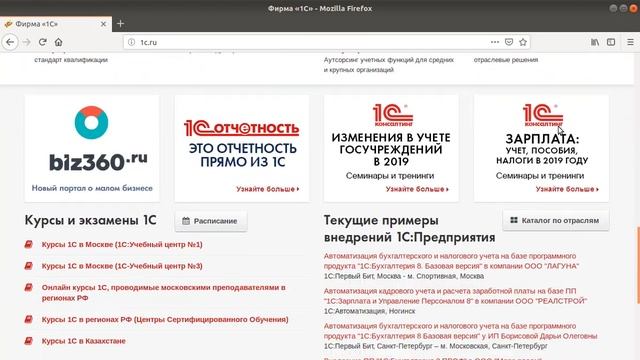Click the grid icon in Каталог button
The height and width of the screenshot is (360, 640).
click(x=514, y=220)
